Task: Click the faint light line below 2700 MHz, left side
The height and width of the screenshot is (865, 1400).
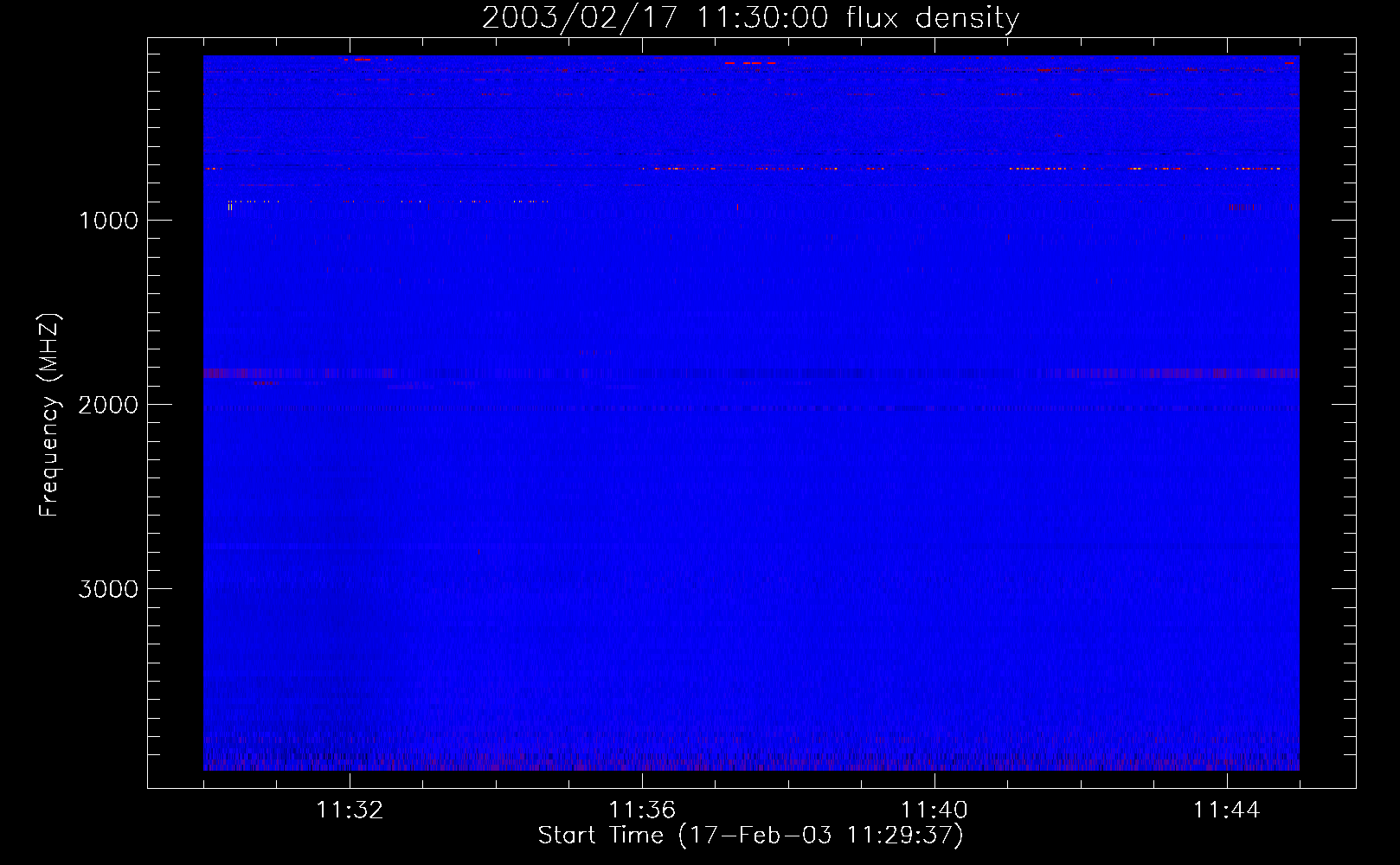Action: (x=234, y=547)
